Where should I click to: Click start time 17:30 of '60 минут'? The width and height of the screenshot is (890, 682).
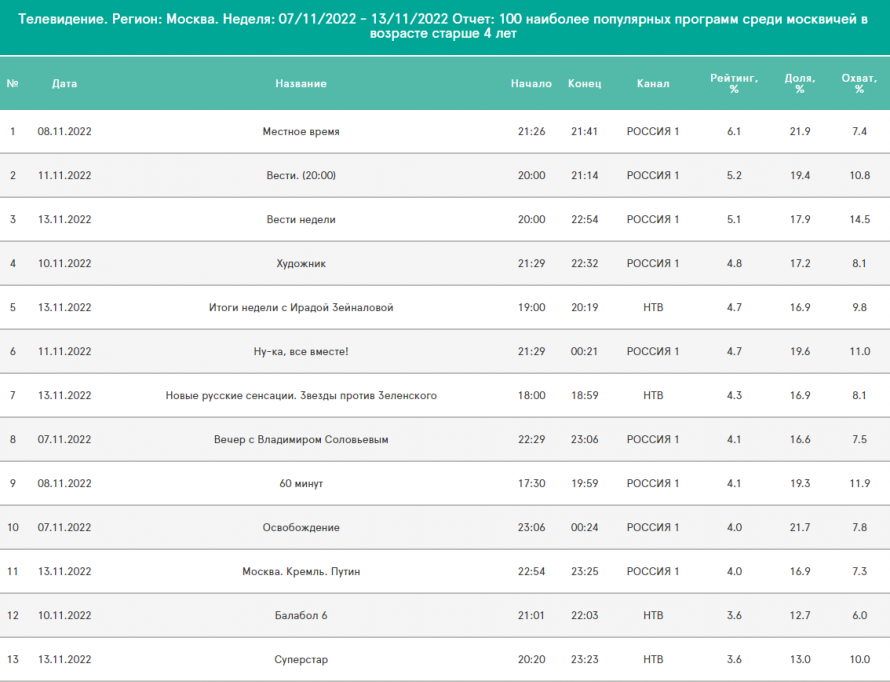(x=531, y=483)
